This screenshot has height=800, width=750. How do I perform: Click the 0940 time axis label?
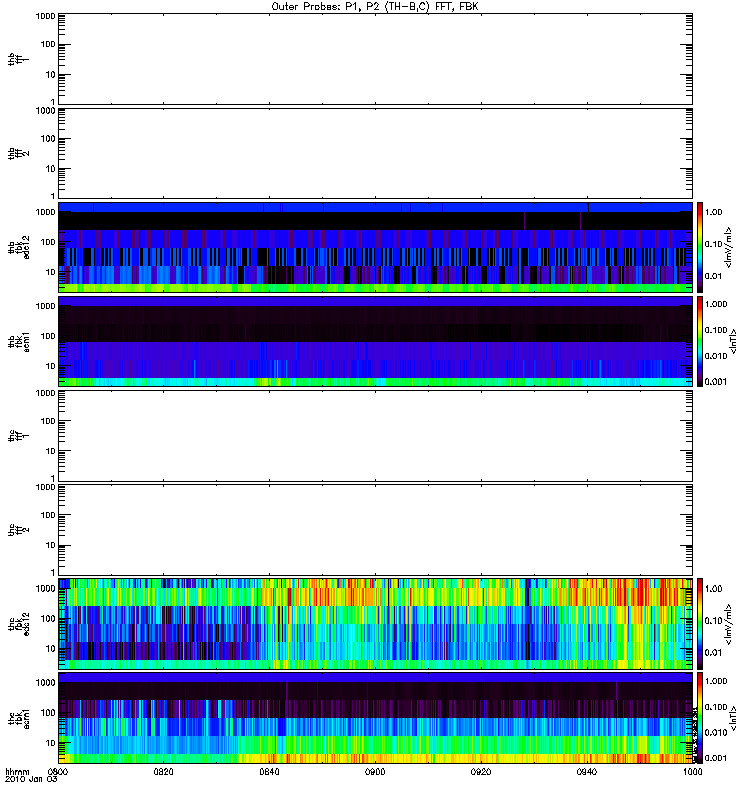tap(587, 772)
